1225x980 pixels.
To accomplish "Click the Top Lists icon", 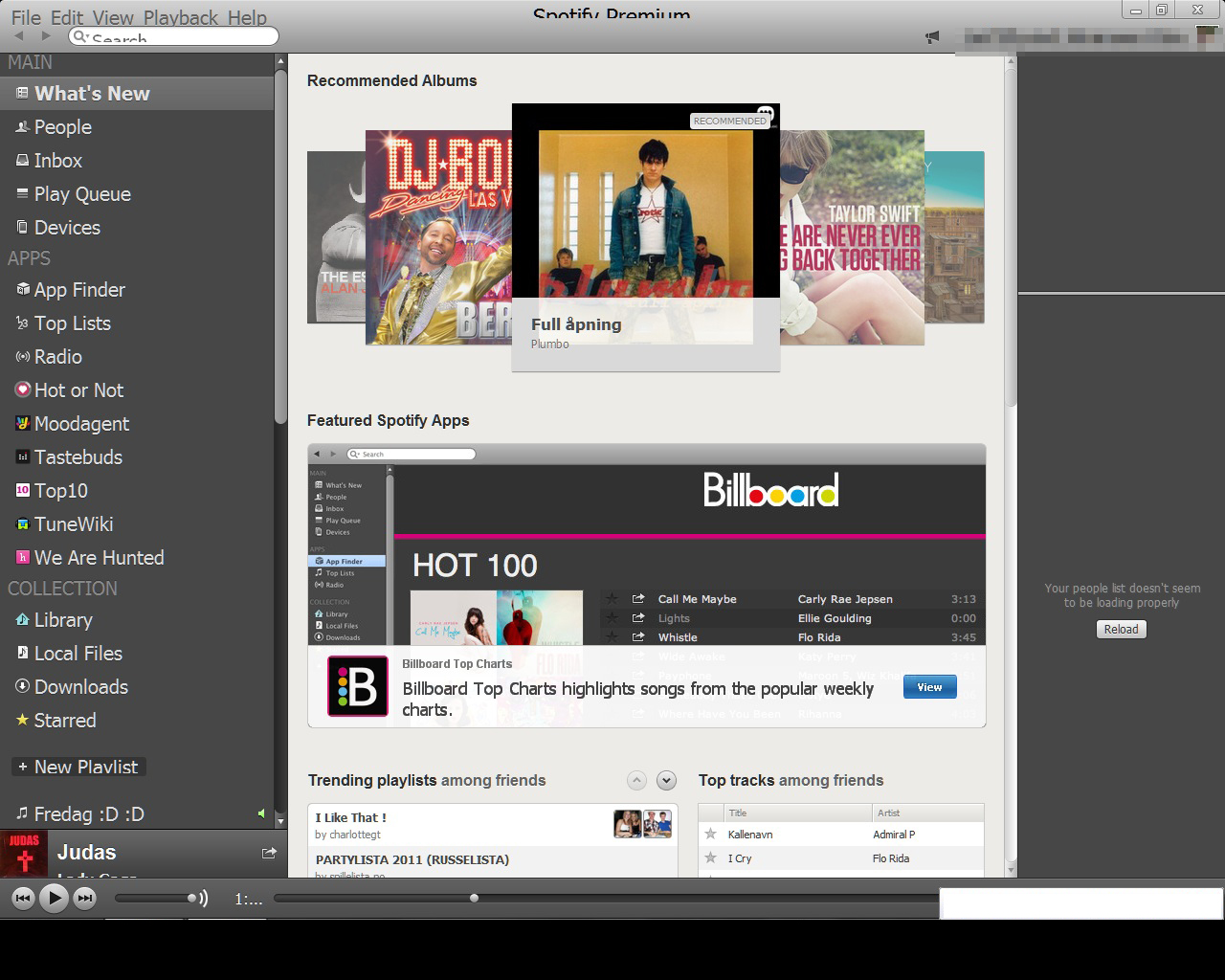I will [22, 323].
